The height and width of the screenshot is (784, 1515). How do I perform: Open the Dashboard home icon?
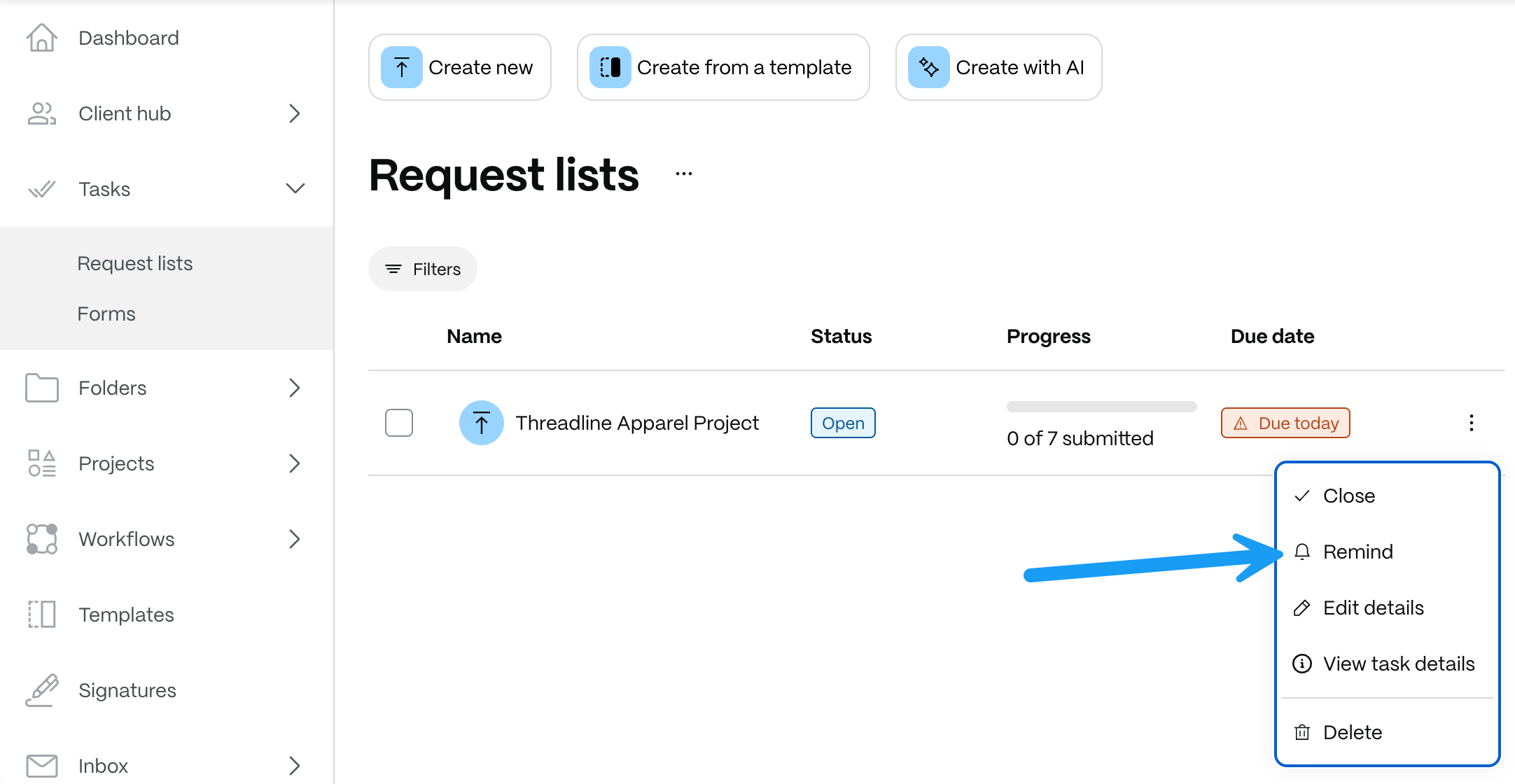coord(42,38)
